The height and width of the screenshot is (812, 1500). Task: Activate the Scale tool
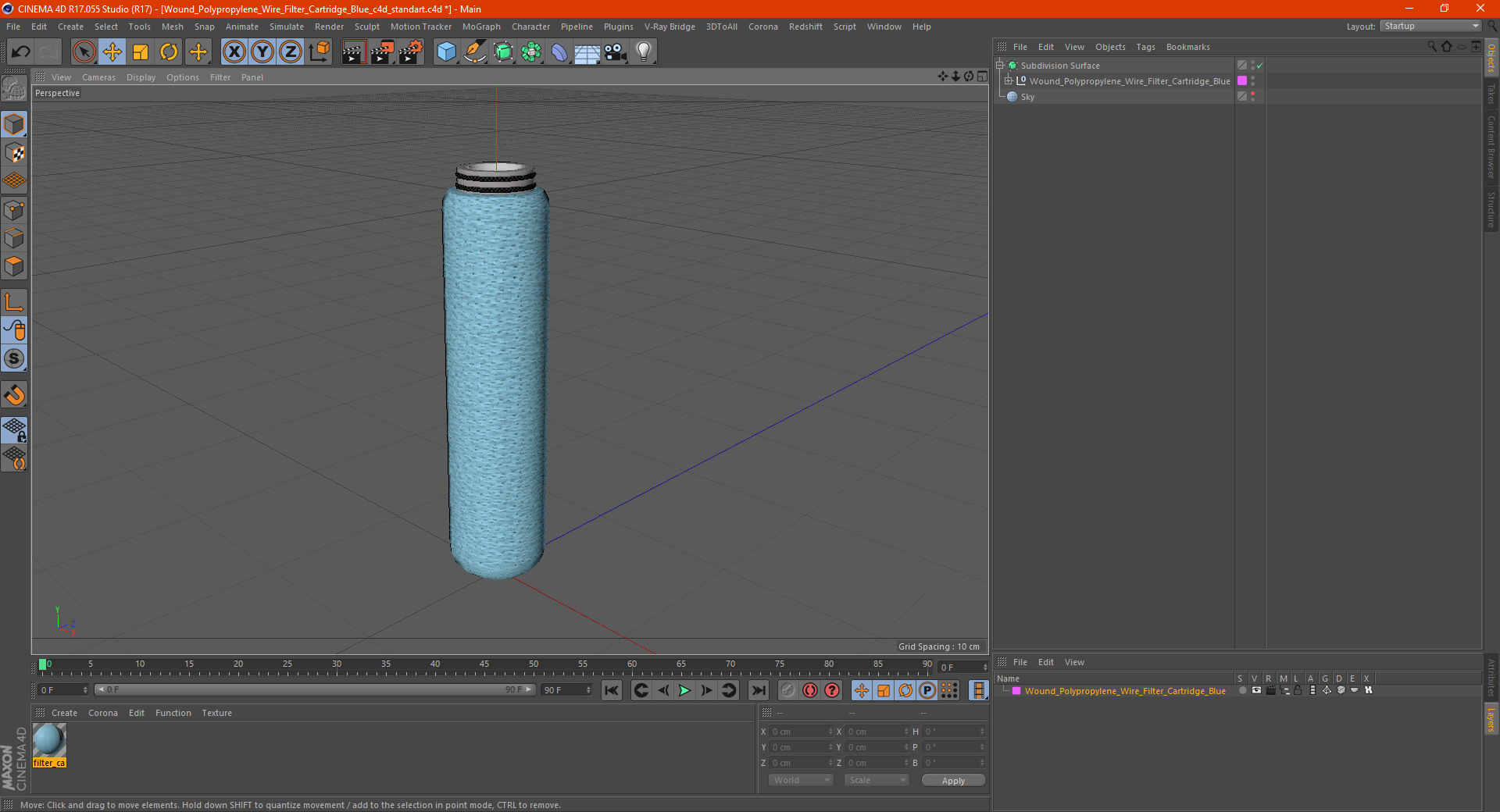pyautogui.click(x=141, y=52)
